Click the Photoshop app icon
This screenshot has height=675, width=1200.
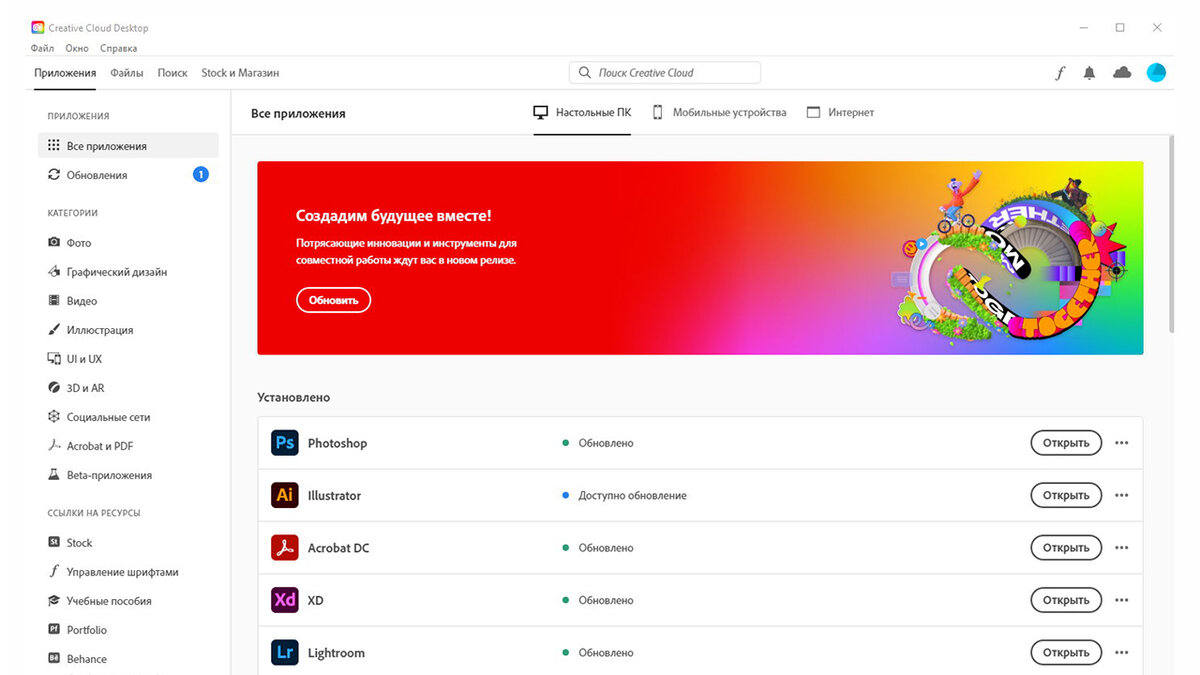[x=285, y=443]
